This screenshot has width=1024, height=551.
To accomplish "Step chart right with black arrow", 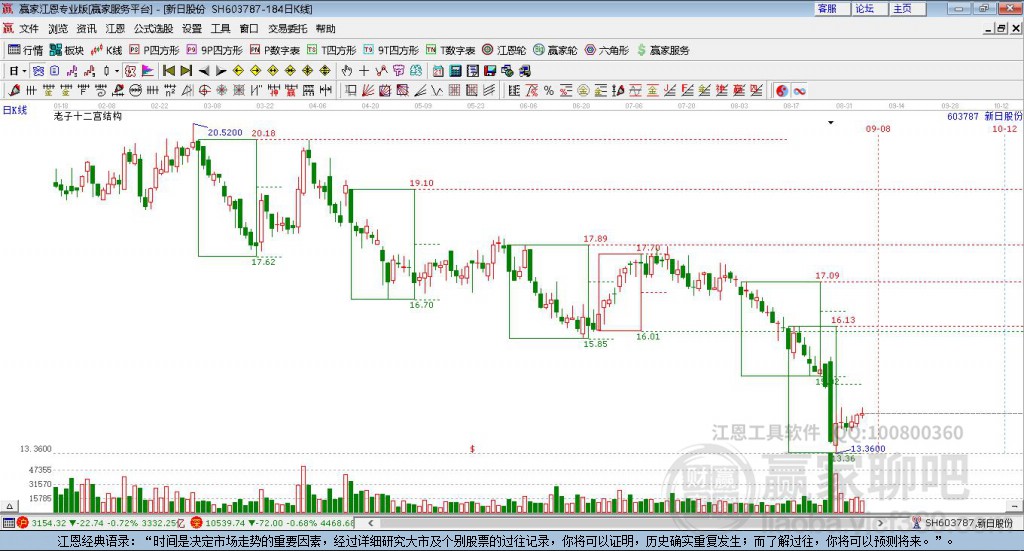I will click(221, 71).
